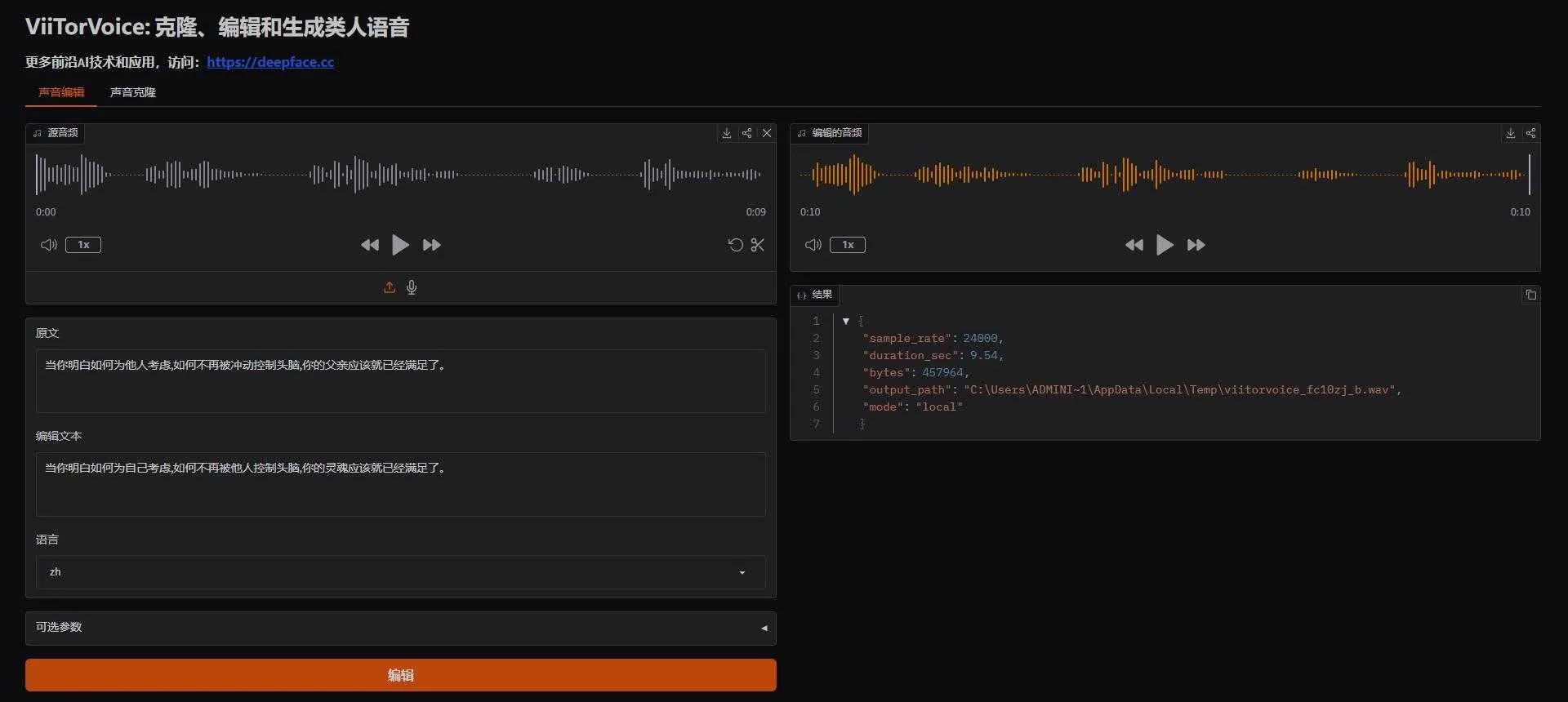The image size is (1568, 702).
Task: Expand the 可选参数 optional parameters section
Action: (x=400, y=628)
